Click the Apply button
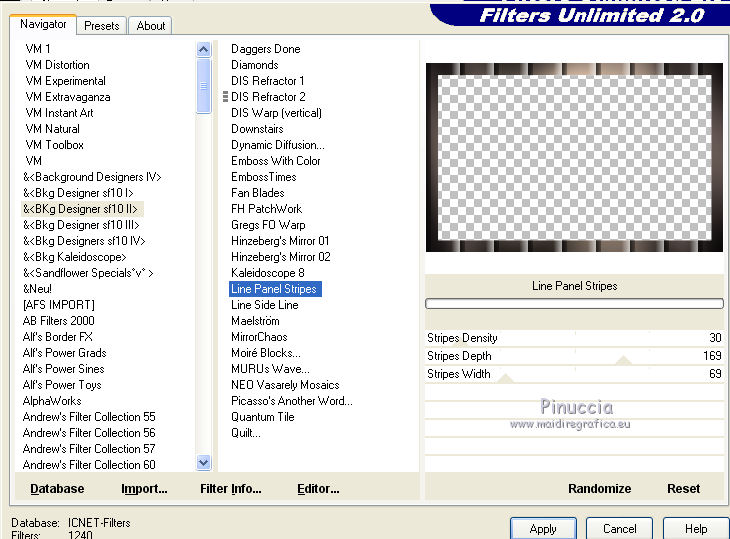The width and height of the screenshot is (730, 539). click(543, 529)
